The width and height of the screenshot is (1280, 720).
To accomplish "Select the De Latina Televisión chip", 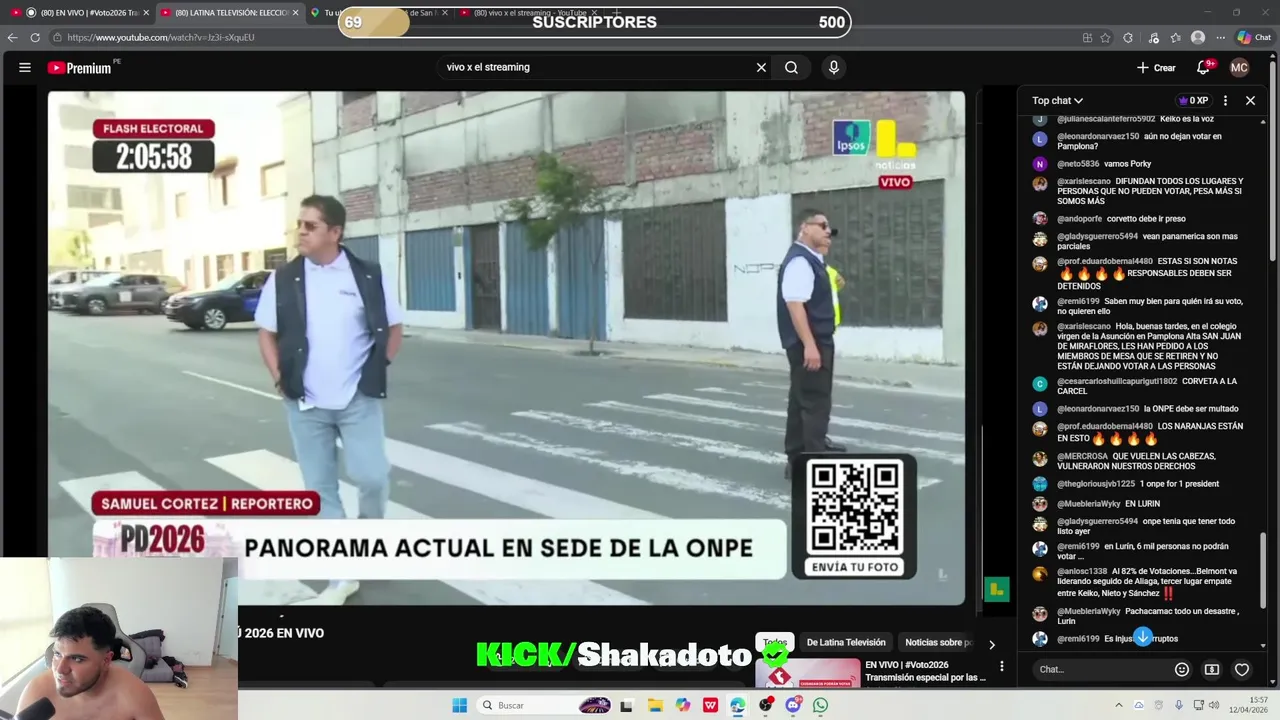I will (x=846, y=642).
